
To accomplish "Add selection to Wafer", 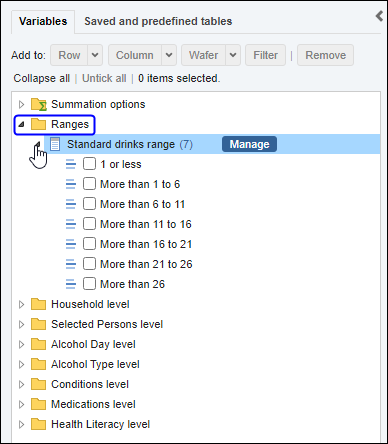I will pos(204,55).
